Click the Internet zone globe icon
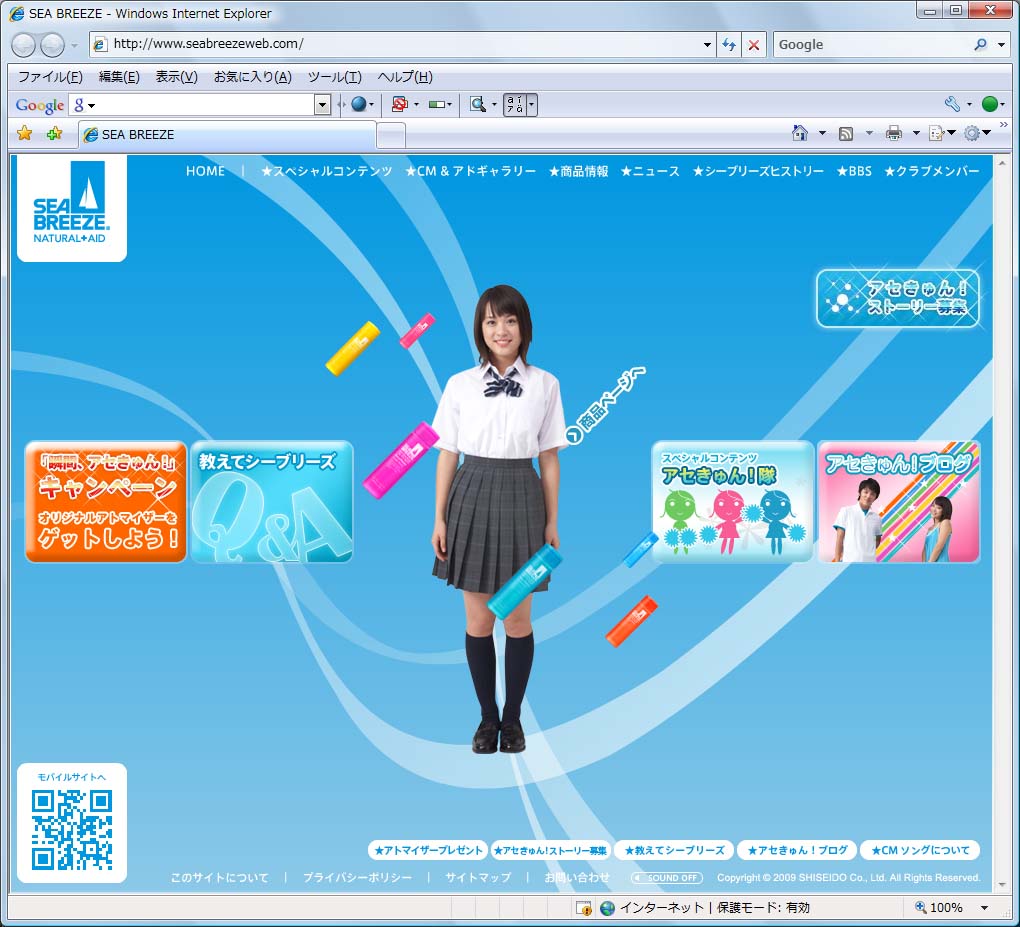 pyautogui.click(x=608, y=908)
